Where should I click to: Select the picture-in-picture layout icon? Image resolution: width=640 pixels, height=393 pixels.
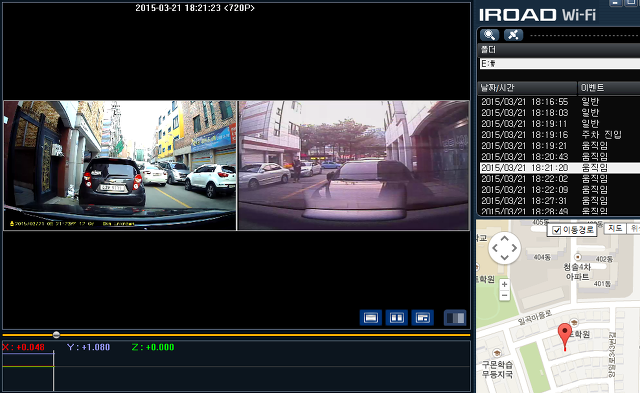[x=422, y=318]
